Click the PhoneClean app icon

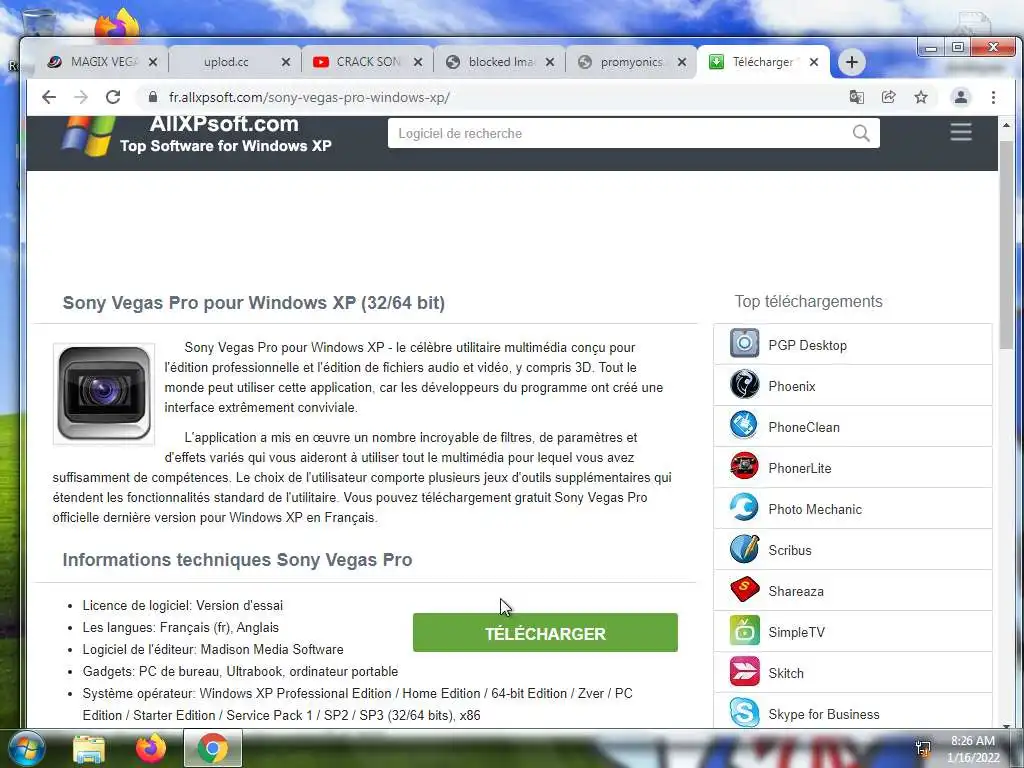pos(744,426)
